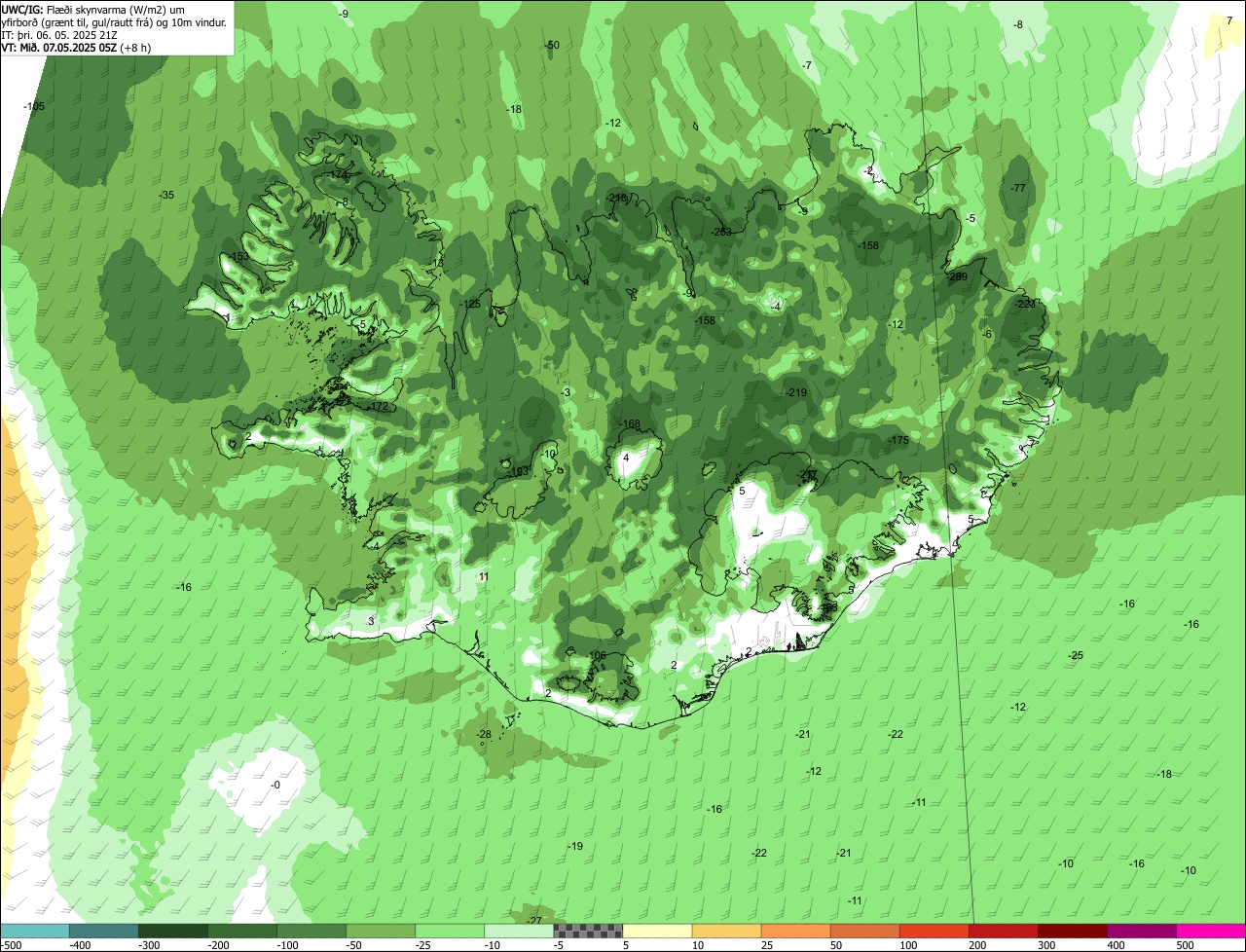1246x952 pixels.
Task: Select the '-19' value on the map
Action: (575, 847)
